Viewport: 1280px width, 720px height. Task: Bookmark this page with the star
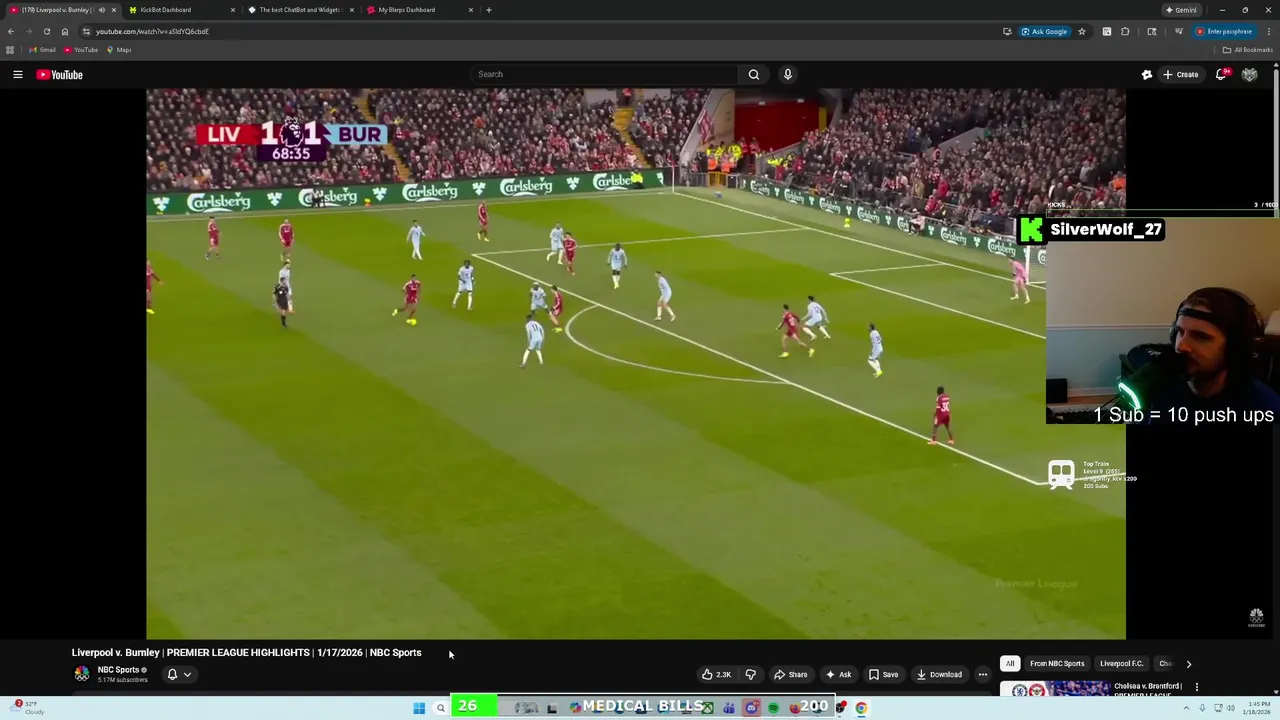1081,31
